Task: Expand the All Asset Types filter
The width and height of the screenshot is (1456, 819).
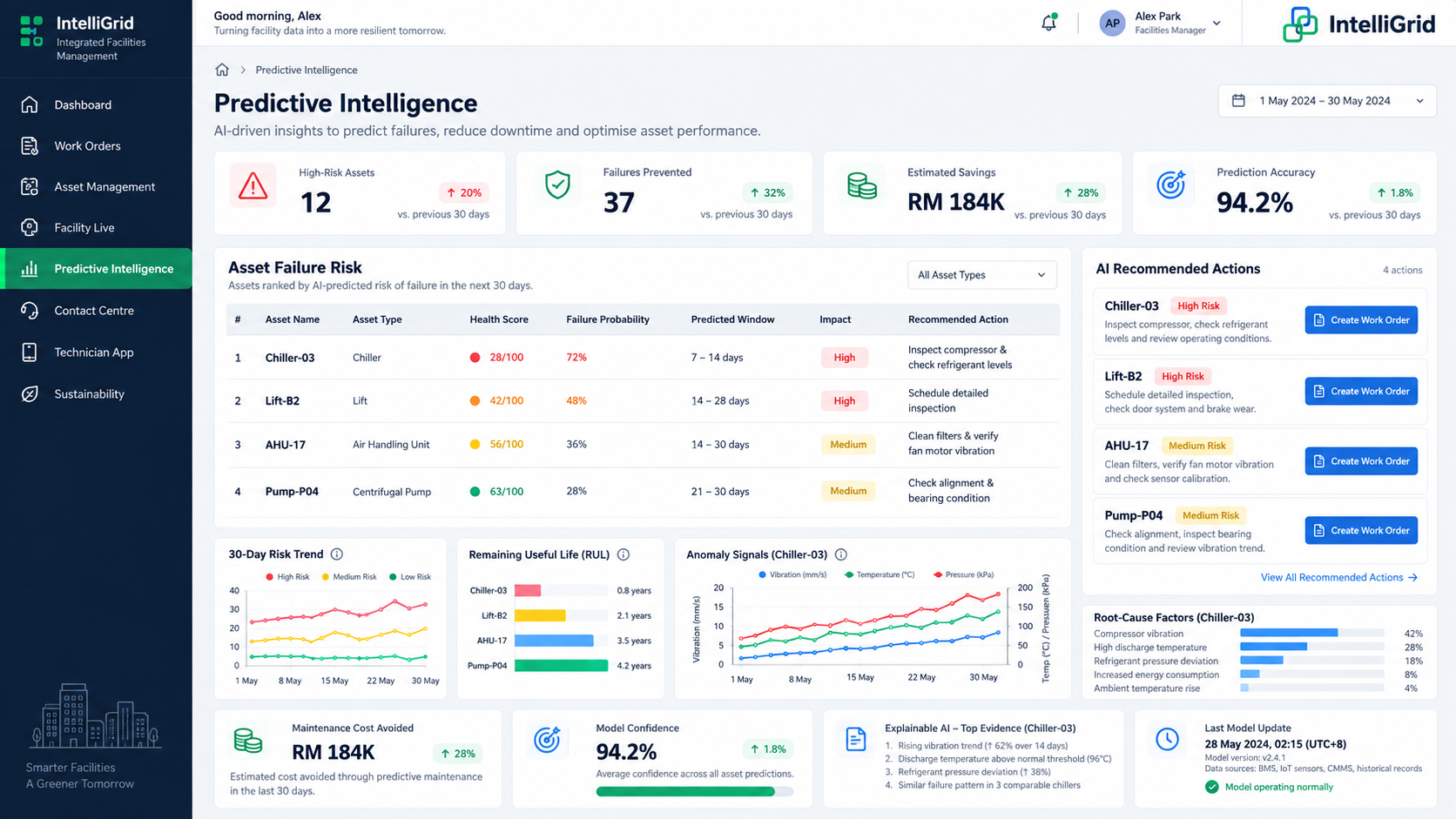Action: 981,275
